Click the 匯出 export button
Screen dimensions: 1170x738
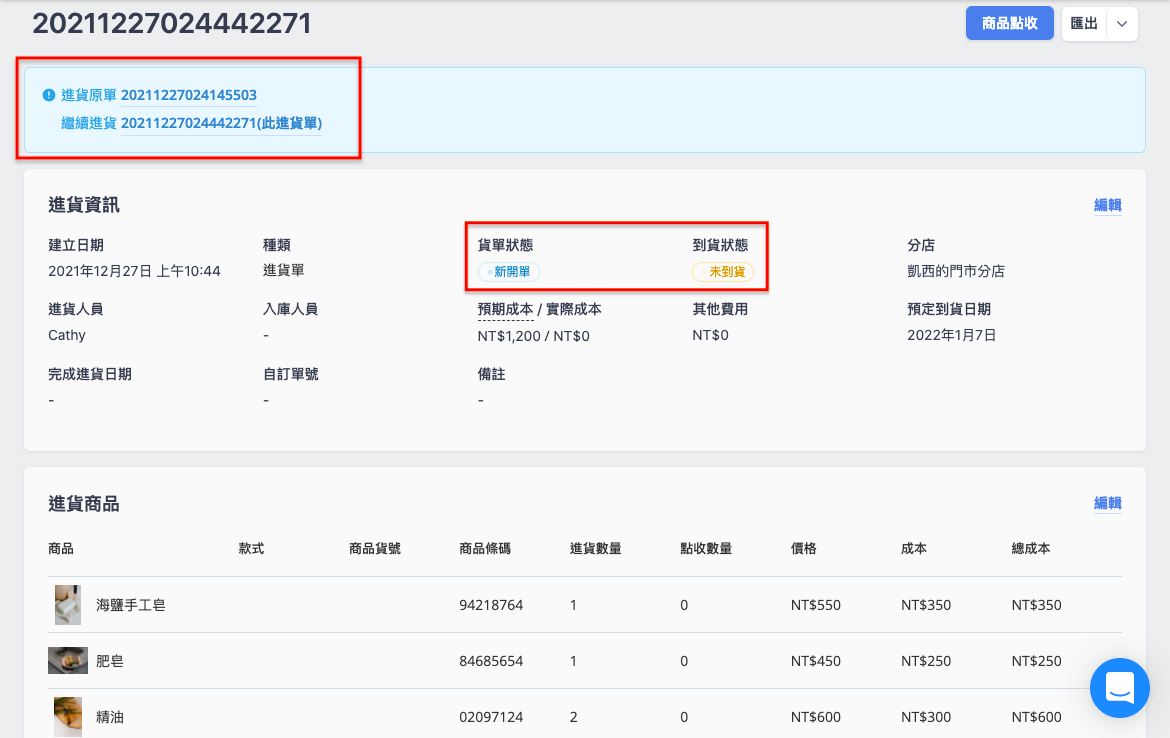click(x=1083, y=23)
